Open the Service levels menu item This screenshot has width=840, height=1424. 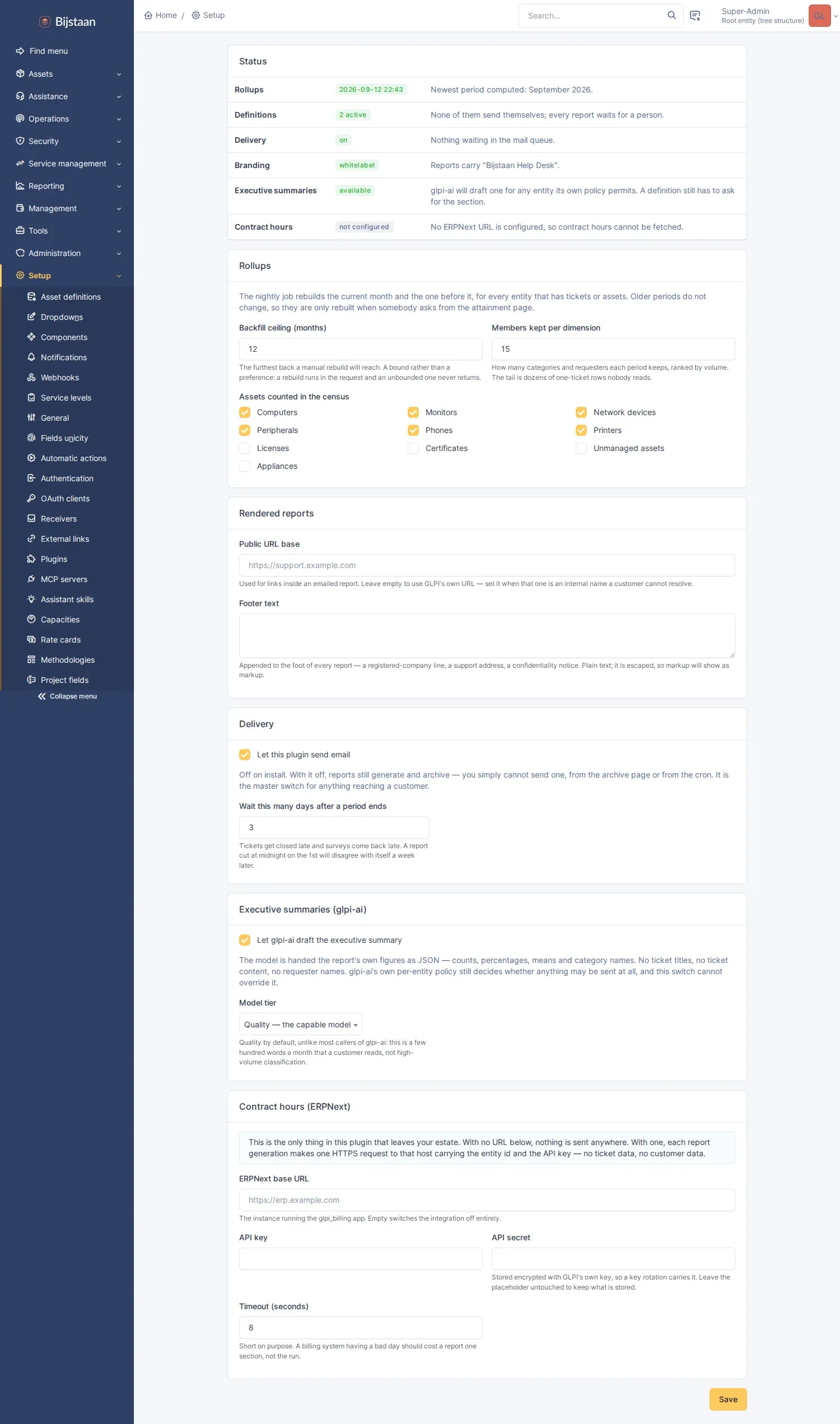click(67, 398)
